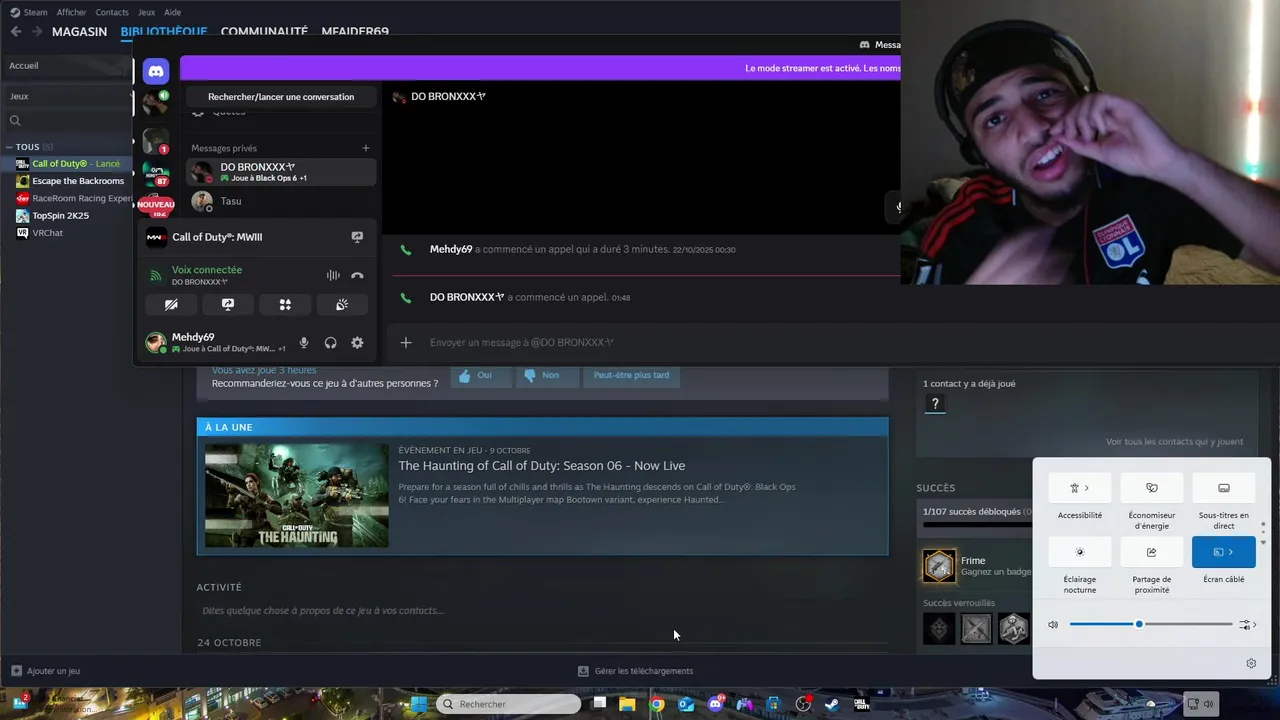1280x720 pixels.
Task: Adjust the system volume slider
Action: point(1151,624)
